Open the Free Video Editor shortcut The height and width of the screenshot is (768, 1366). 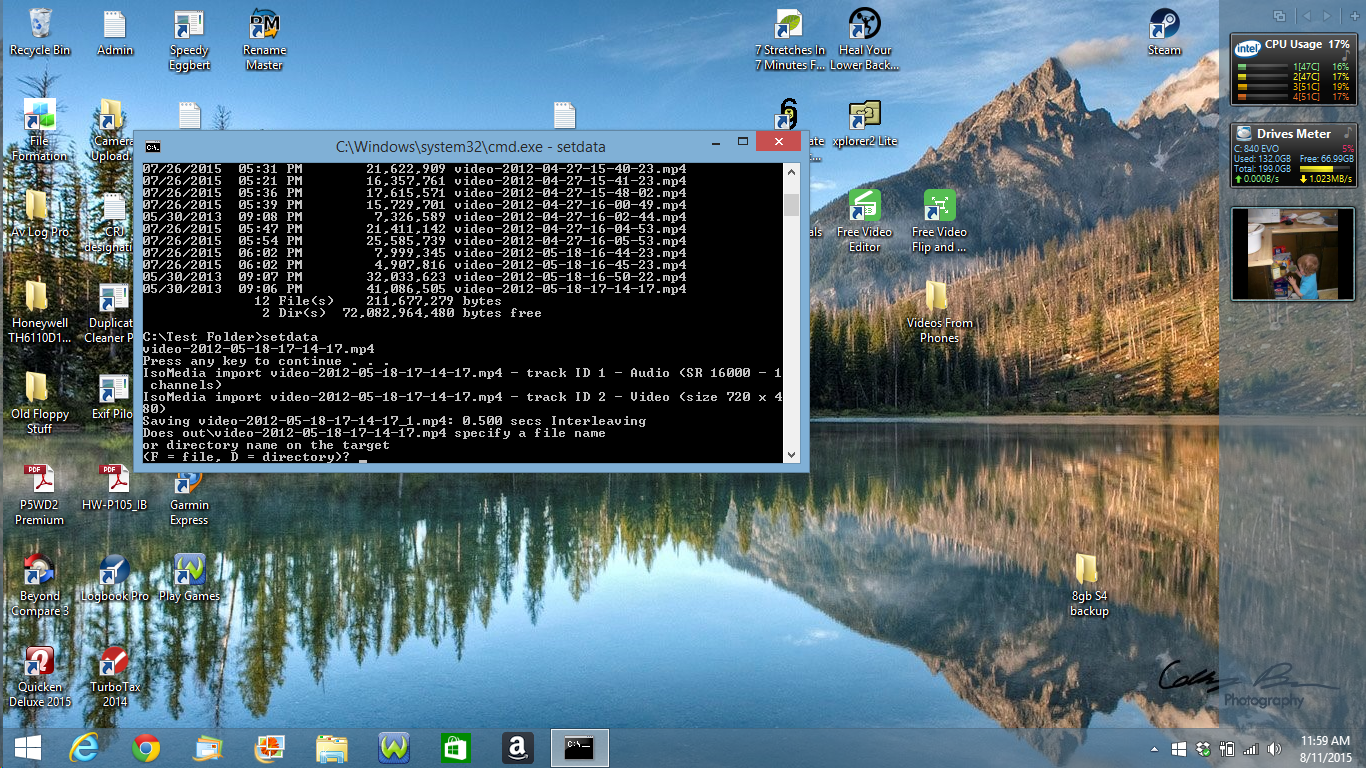pos(865,221)
